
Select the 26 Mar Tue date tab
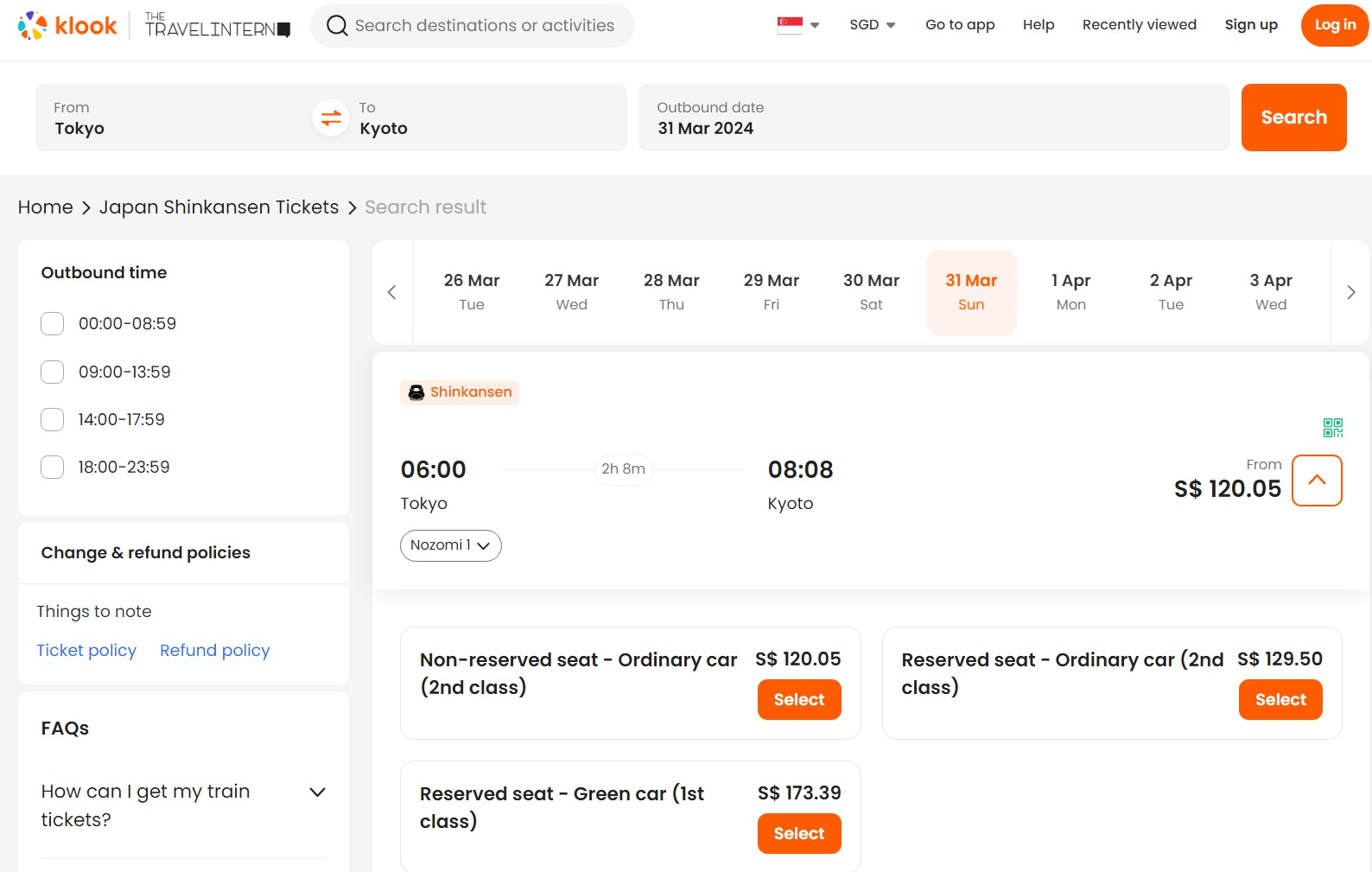(472, 292)
